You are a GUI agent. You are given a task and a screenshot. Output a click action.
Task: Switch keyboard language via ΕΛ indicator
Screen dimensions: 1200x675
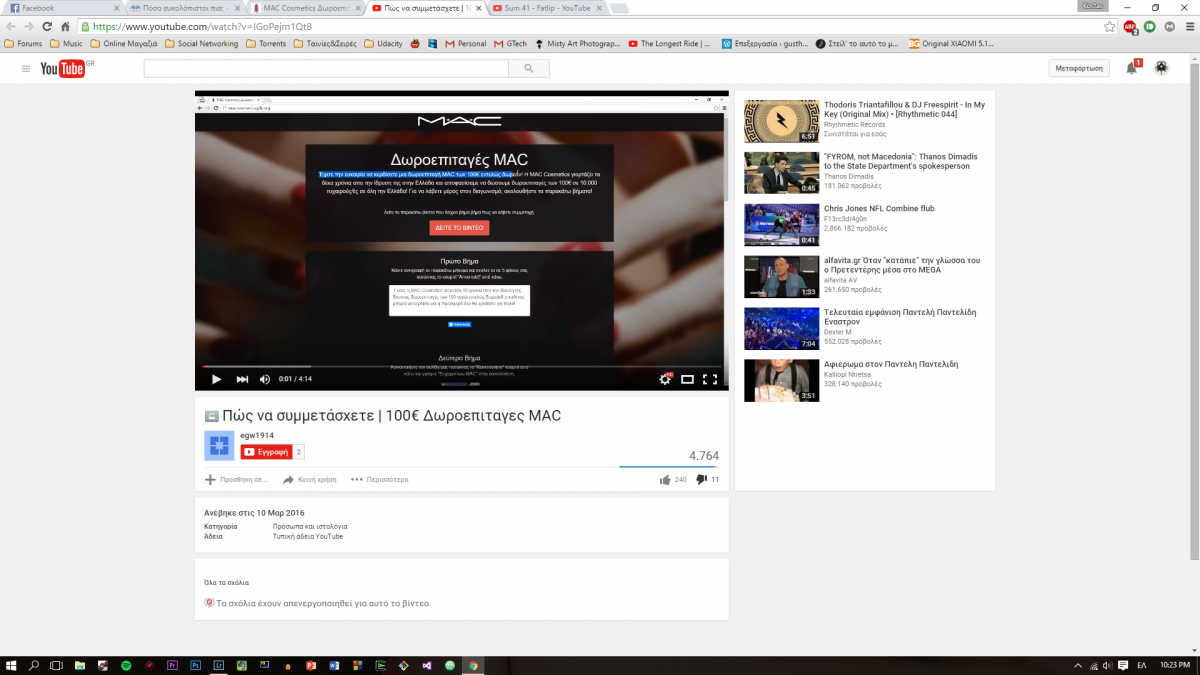pos(1142,665)
